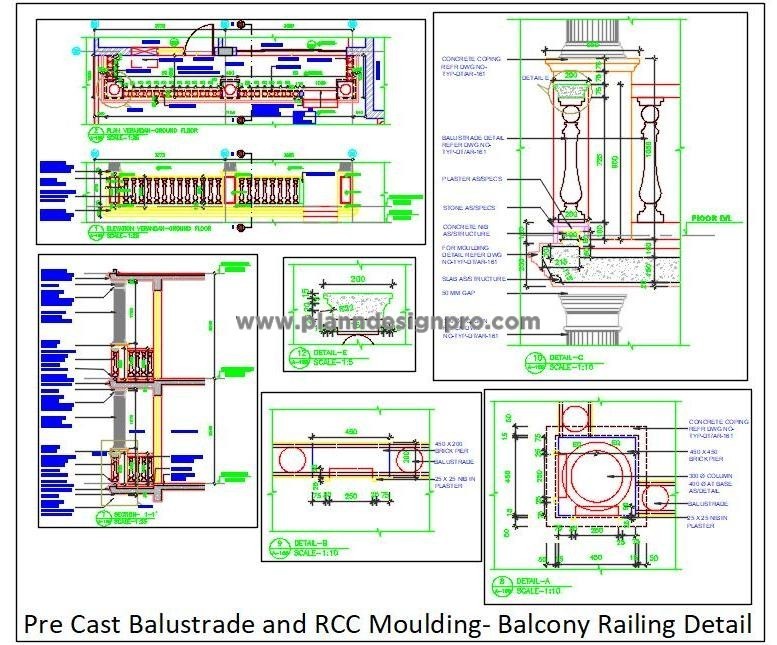Select 'PLASTER AS/SPECS' annotation in Detail-C
Viewport: 777px width, 645px height.
click(473, 179)
